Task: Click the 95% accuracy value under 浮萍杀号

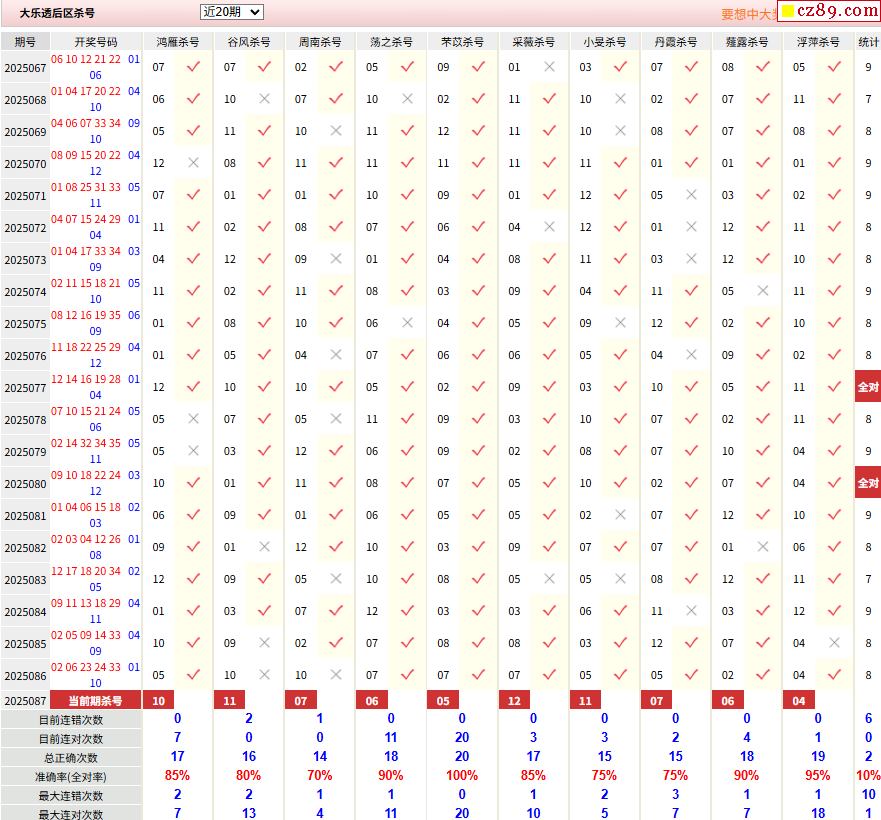Action: tap(818, 776)
